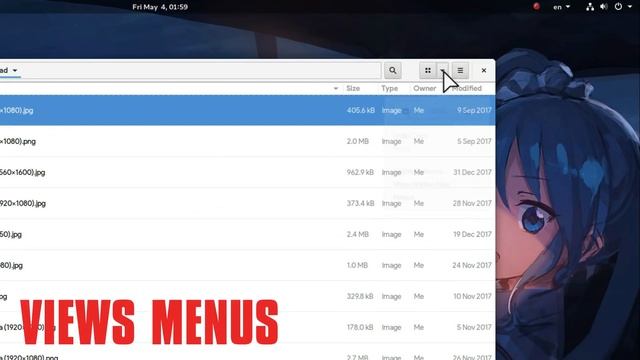Open the power system menu

point(623,7)
